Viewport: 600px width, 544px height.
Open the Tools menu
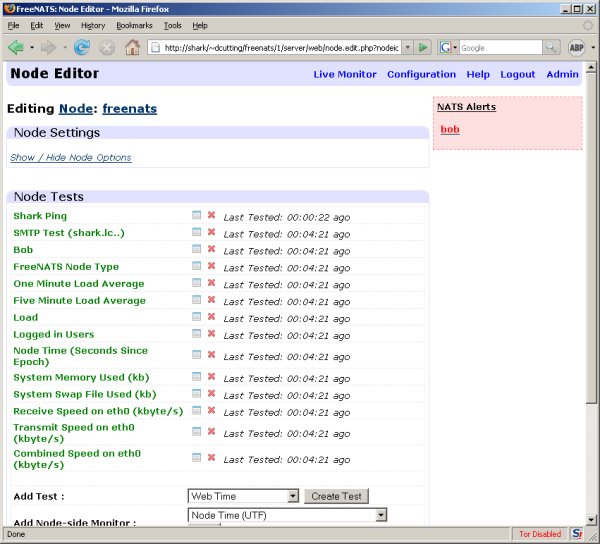point(173,26)
